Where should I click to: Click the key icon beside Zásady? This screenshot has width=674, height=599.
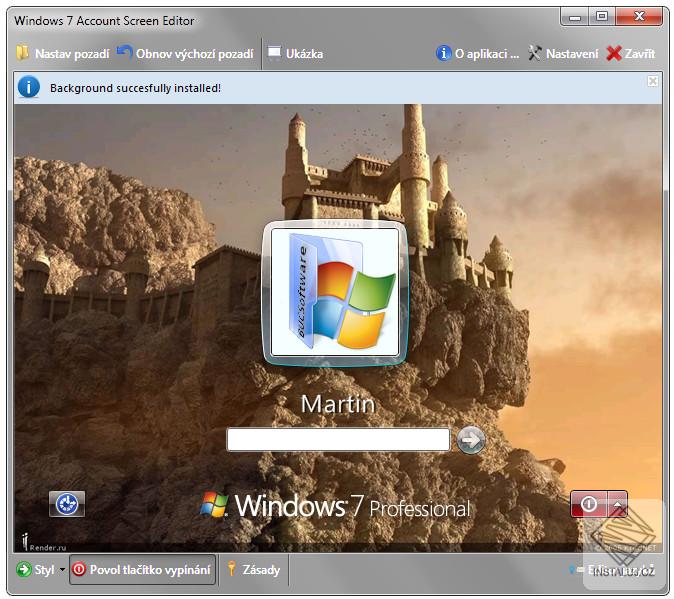point(231,568)
